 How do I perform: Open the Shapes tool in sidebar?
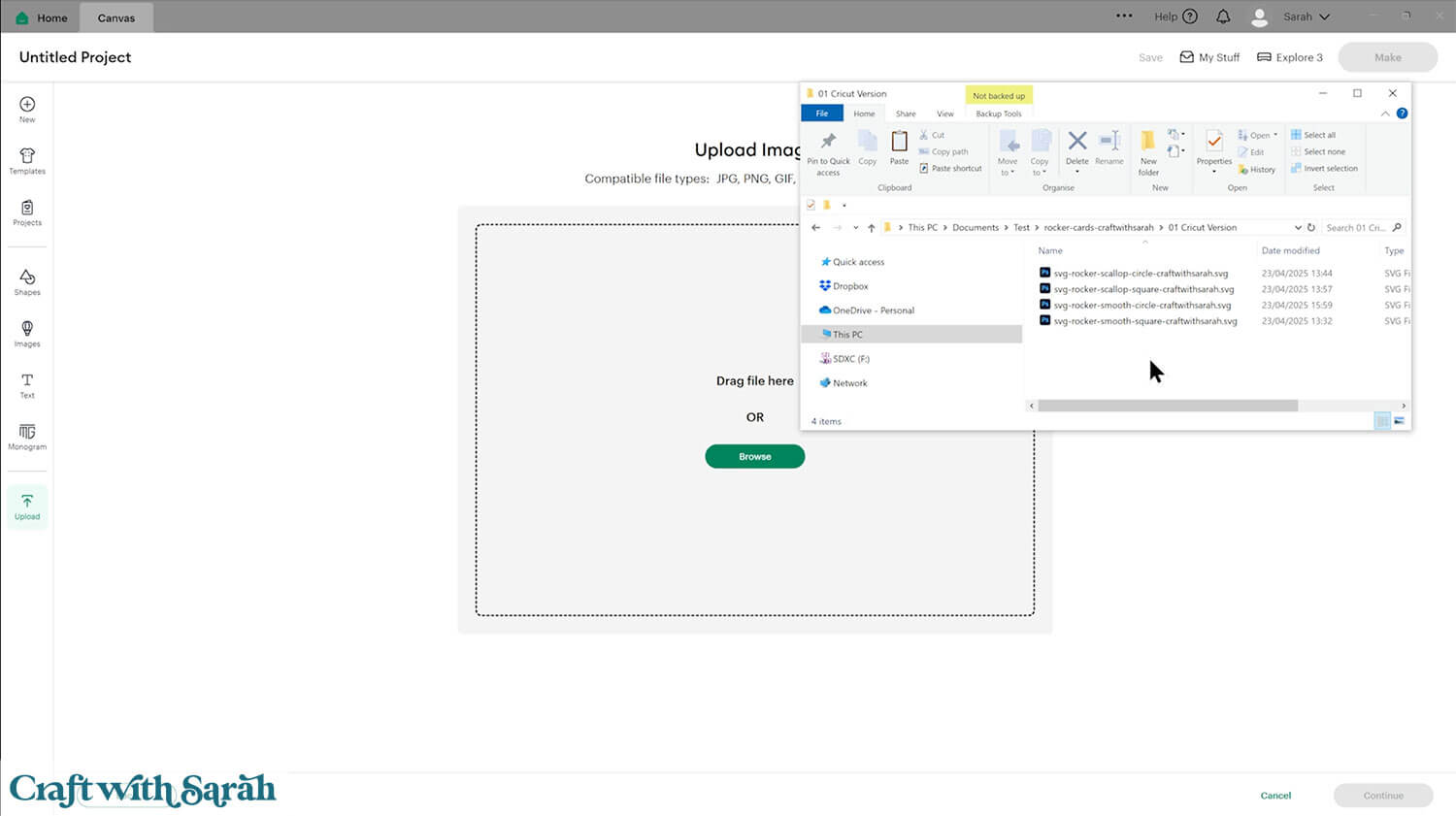click(x=27, y=282)
